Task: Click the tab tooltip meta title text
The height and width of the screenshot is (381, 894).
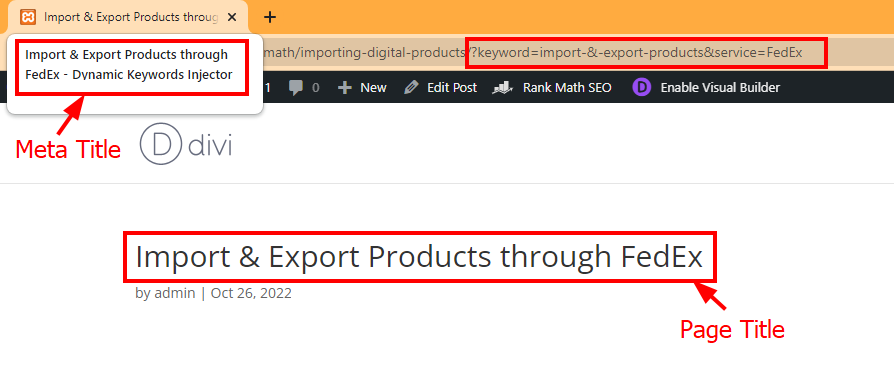Action: pos(129,64)
